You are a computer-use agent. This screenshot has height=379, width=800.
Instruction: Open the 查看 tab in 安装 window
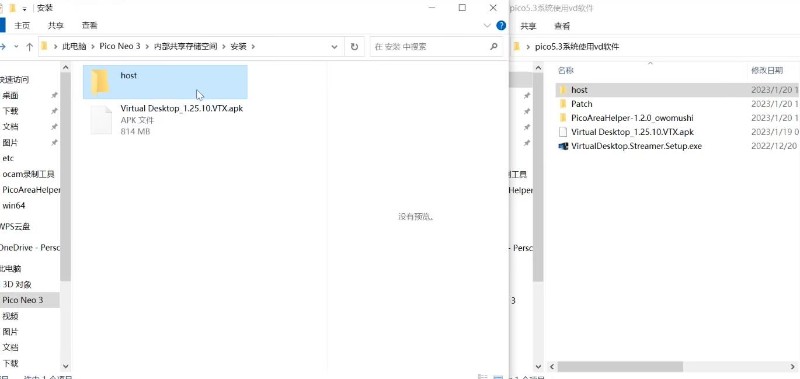click(x=89, y=25)
